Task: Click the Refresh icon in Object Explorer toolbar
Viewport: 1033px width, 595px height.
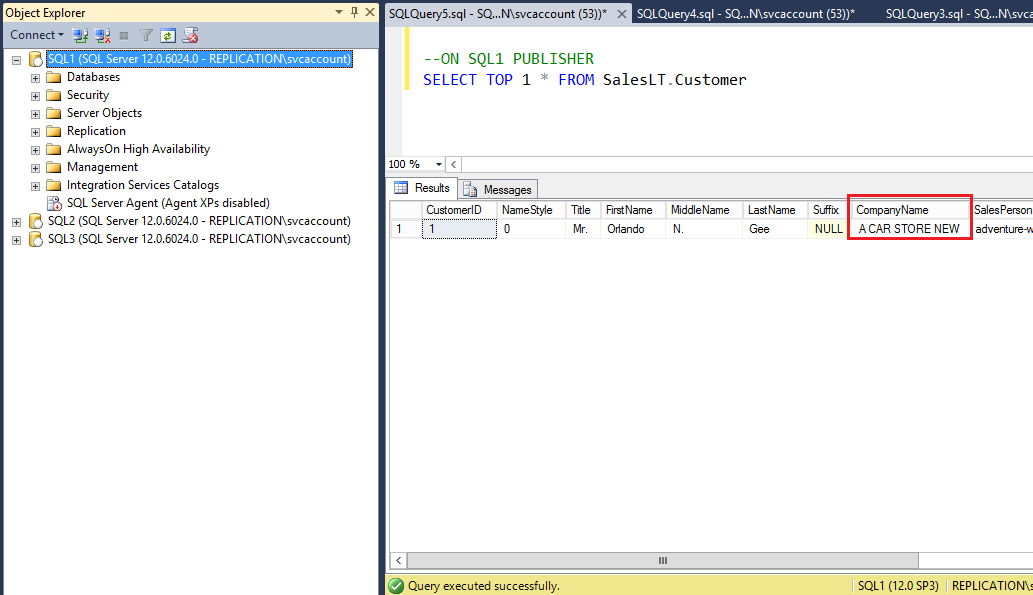Action: [x=168, y=36]
